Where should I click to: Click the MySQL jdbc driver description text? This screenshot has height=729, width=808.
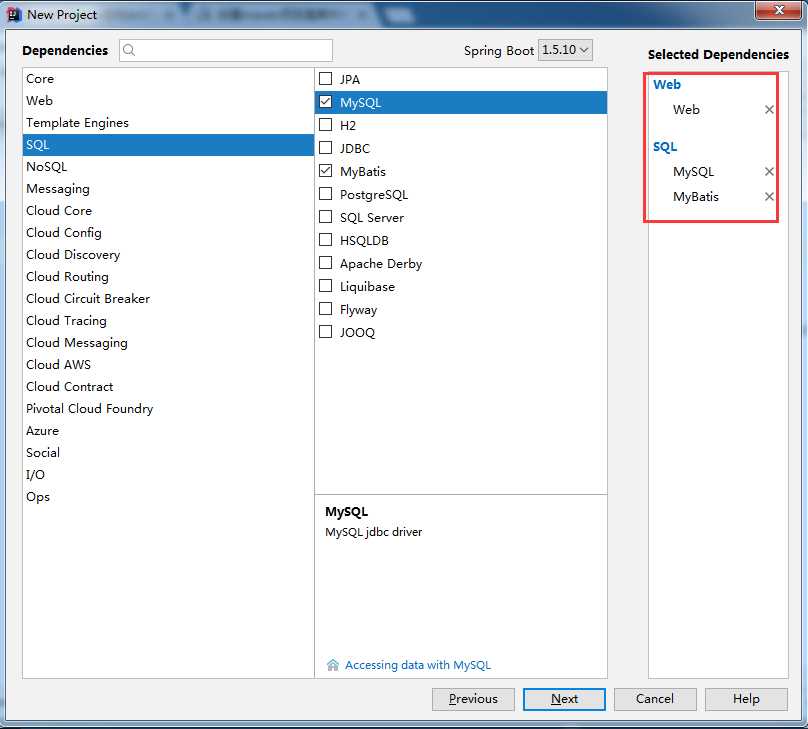[374, 532]
